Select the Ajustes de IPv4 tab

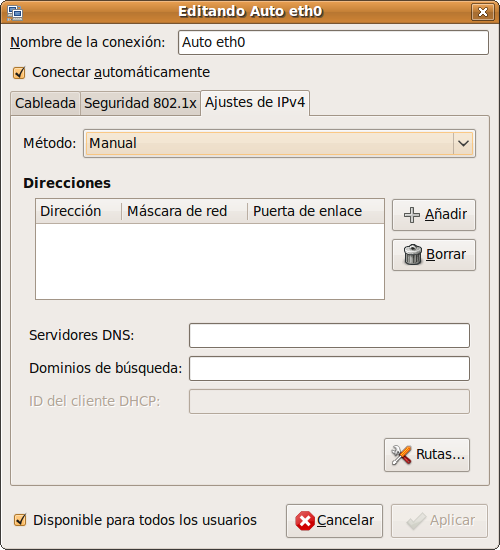(x=255, y=102)
